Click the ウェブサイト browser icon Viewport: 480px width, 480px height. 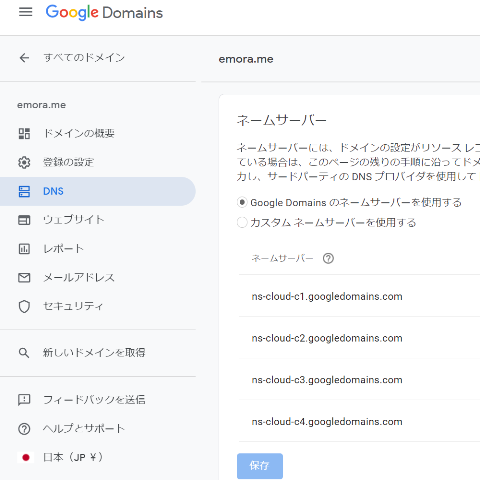point(24,220)
